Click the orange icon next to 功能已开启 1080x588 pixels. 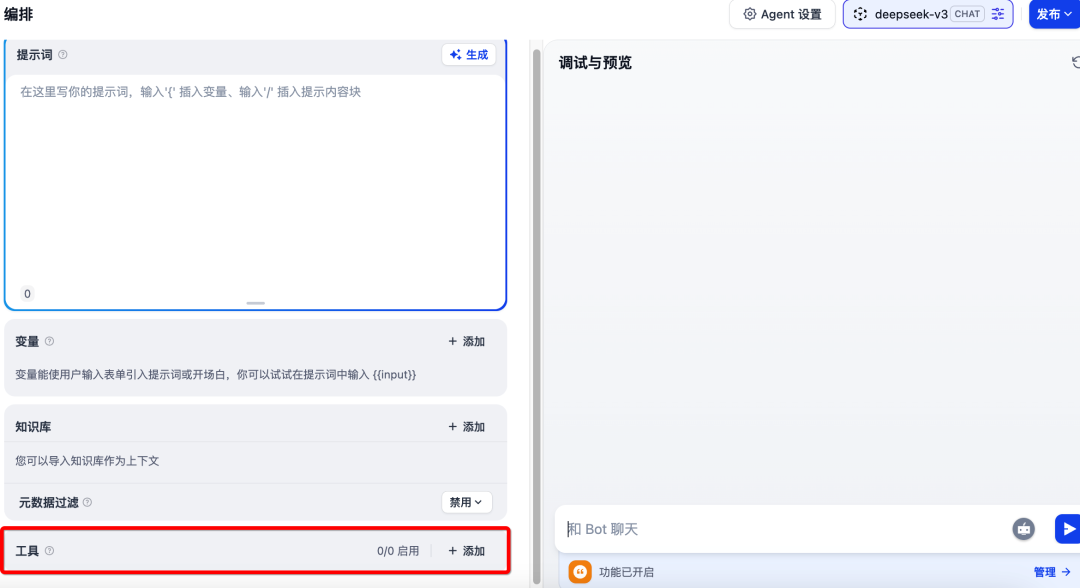[580, 571]
